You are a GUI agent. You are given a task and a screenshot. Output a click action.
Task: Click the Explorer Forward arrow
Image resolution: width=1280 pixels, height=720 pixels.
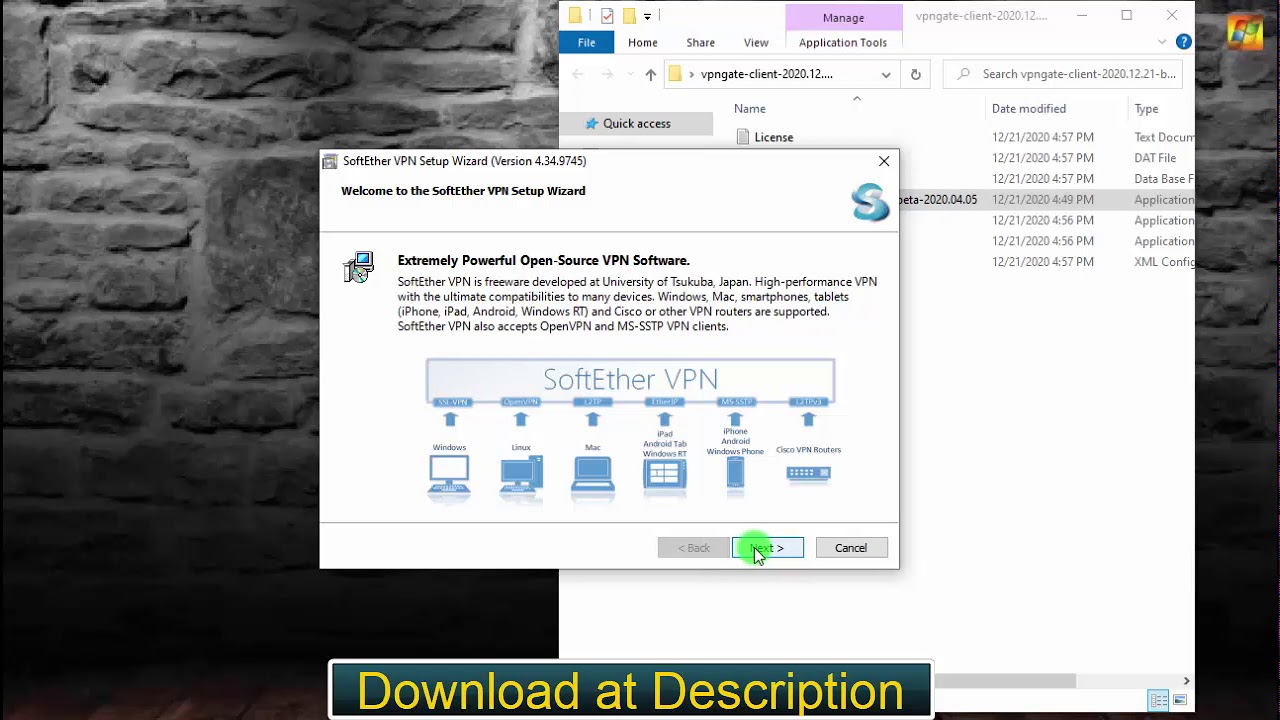coord(607,74)
